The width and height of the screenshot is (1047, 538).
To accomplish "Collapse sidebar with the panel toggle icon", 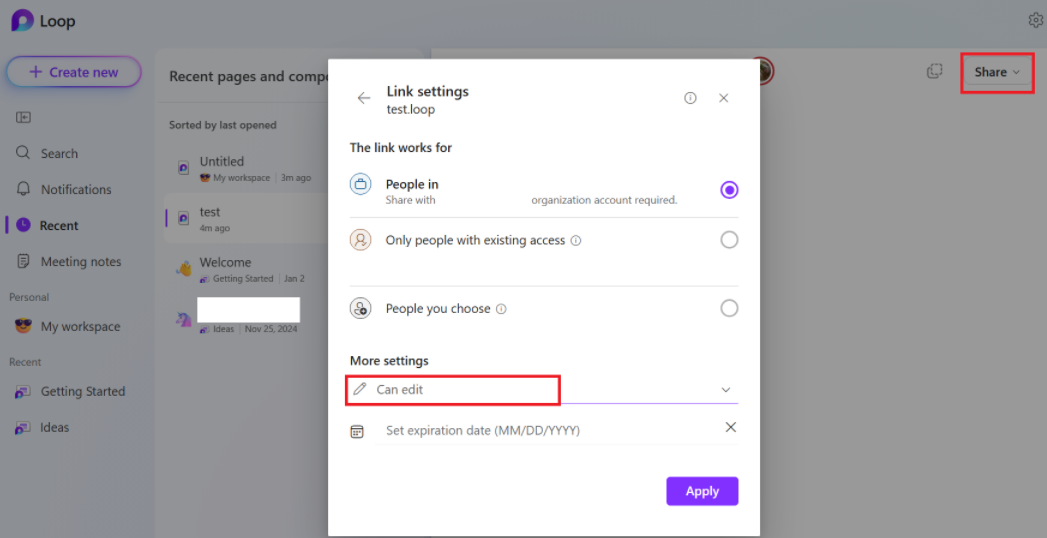I will tap(23, 117).
